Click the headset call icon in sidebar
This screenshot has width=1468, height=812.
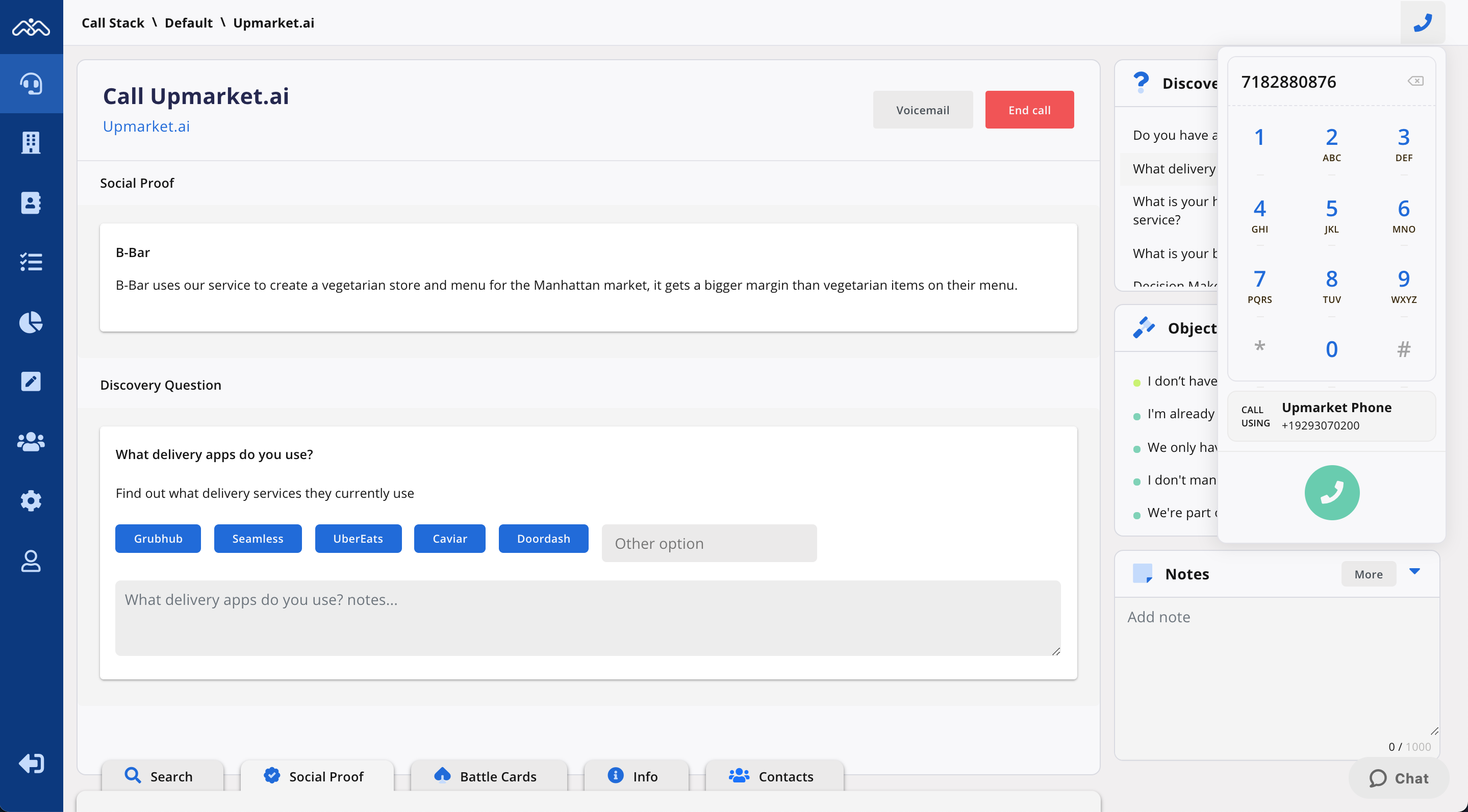(x=31, y=84)
